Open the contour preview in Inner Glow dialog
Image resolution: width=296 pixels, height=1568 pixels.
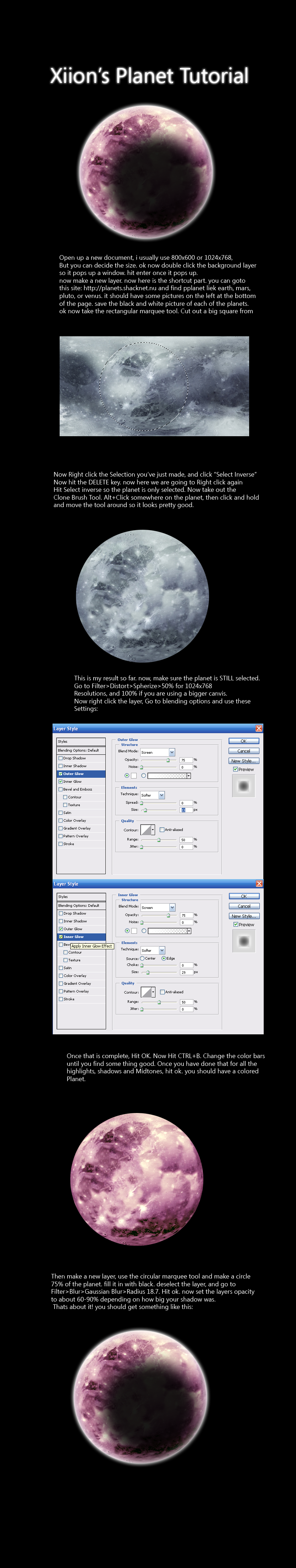point(146,992)
